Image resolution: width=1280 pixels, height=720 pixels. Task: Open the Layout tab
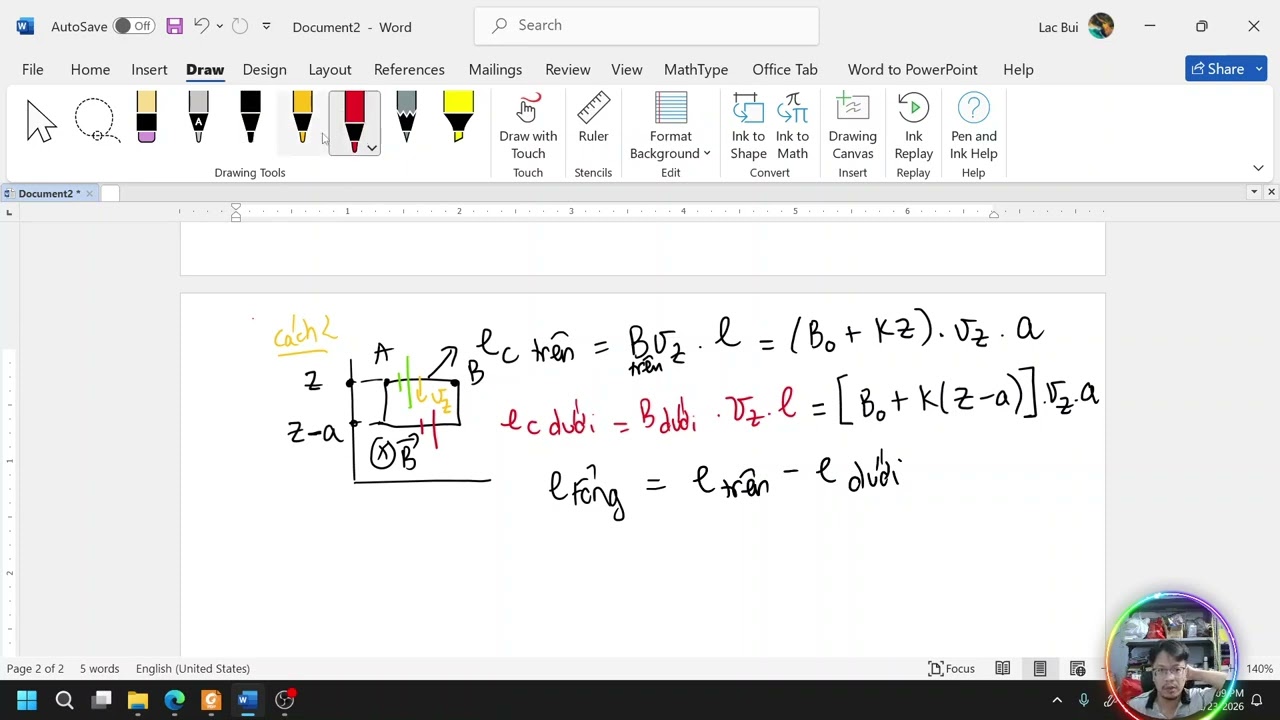pyautogui.click(x=330, y=69)
